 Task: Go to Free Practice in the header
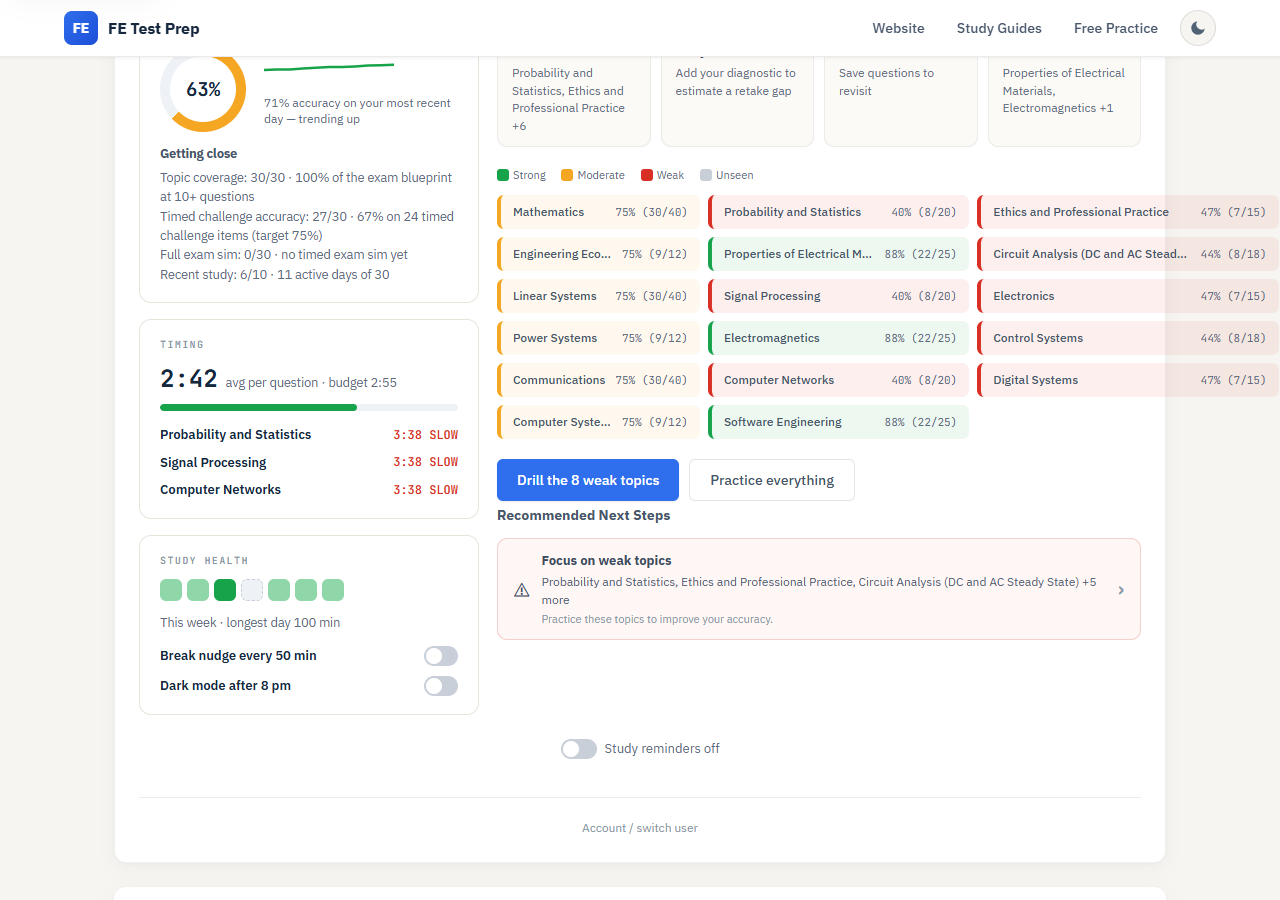(x=1116, y=28)
